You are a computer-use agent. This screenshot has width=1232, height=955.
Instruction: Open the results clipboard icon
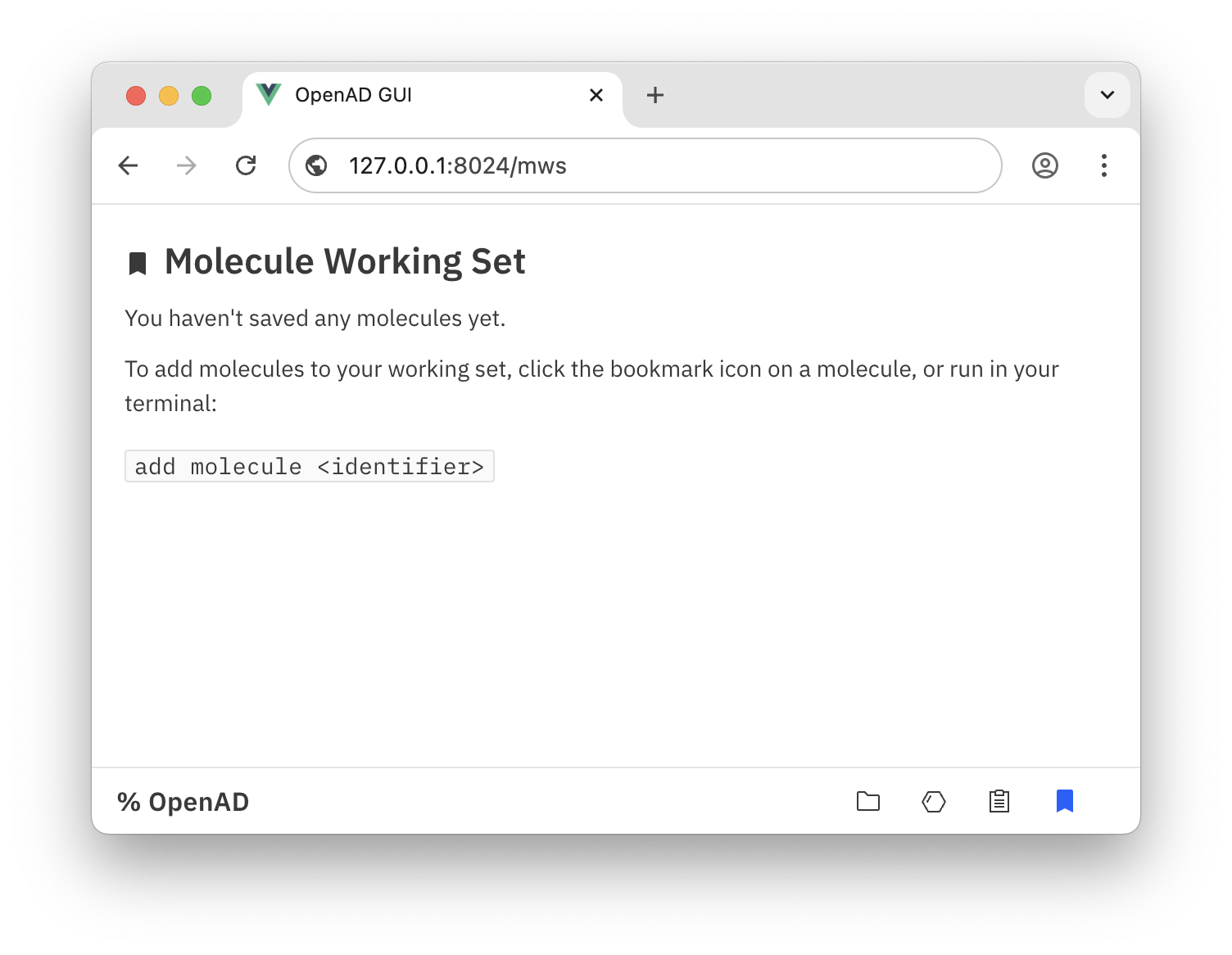(x=999, y=802)
